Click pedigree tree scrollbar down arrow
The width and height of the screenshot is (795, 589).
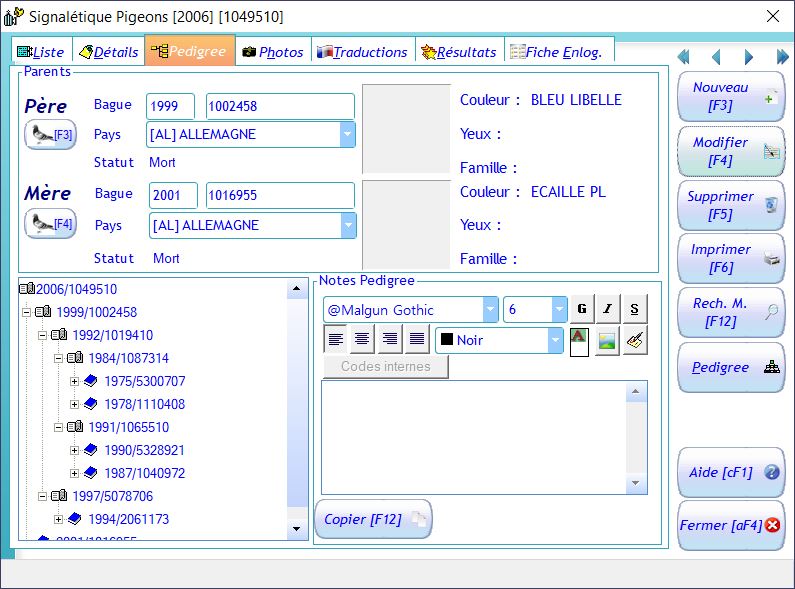coord(297,529)
